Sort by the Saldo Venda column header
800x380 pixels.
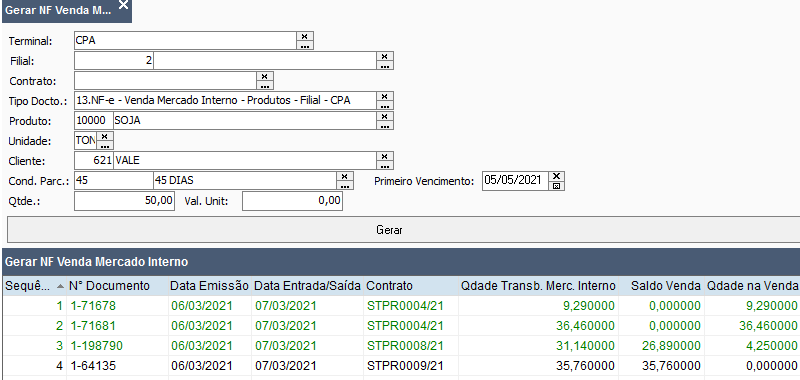pyautogui.click(x=661, y=286)
